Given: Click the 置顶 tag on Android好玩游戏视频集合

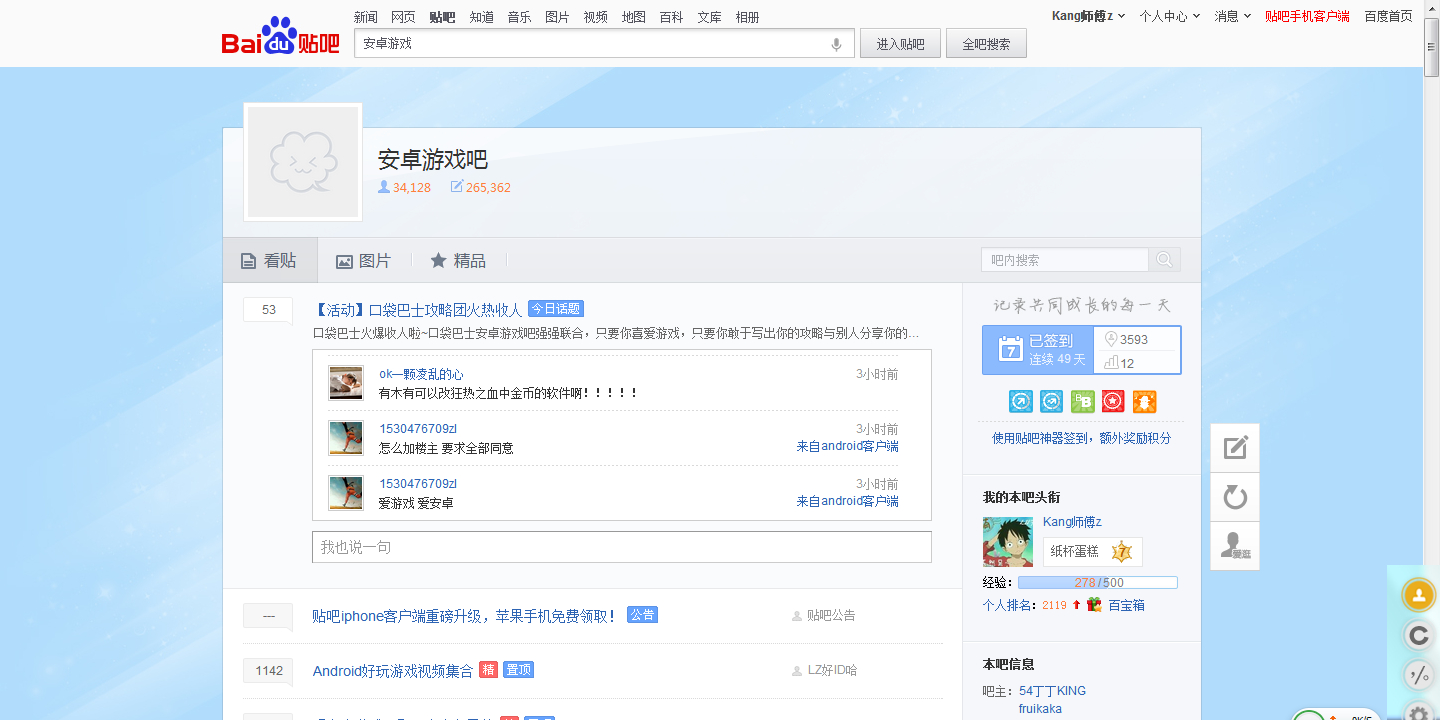Looking at the screenshot, I should tap(518, 670).
